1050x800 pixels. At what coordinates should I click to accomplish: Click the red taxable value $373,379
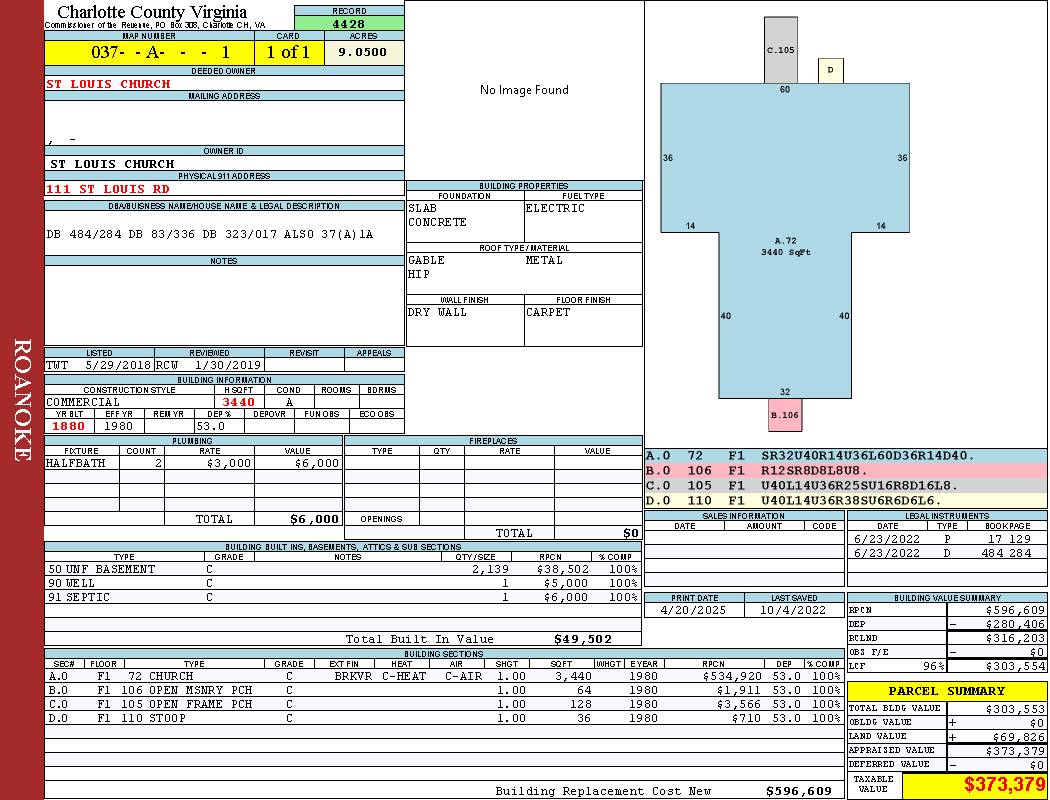click(x=1004, y=785)
